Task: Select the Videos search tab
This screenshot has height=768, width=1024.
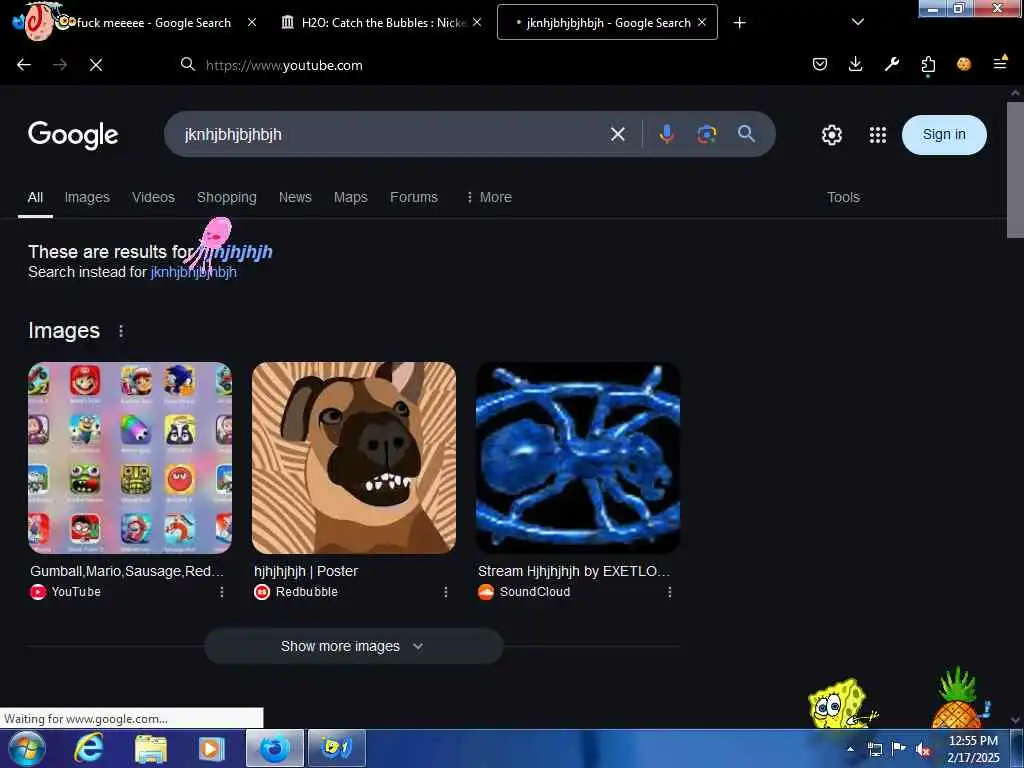Action: click(153, 197)
